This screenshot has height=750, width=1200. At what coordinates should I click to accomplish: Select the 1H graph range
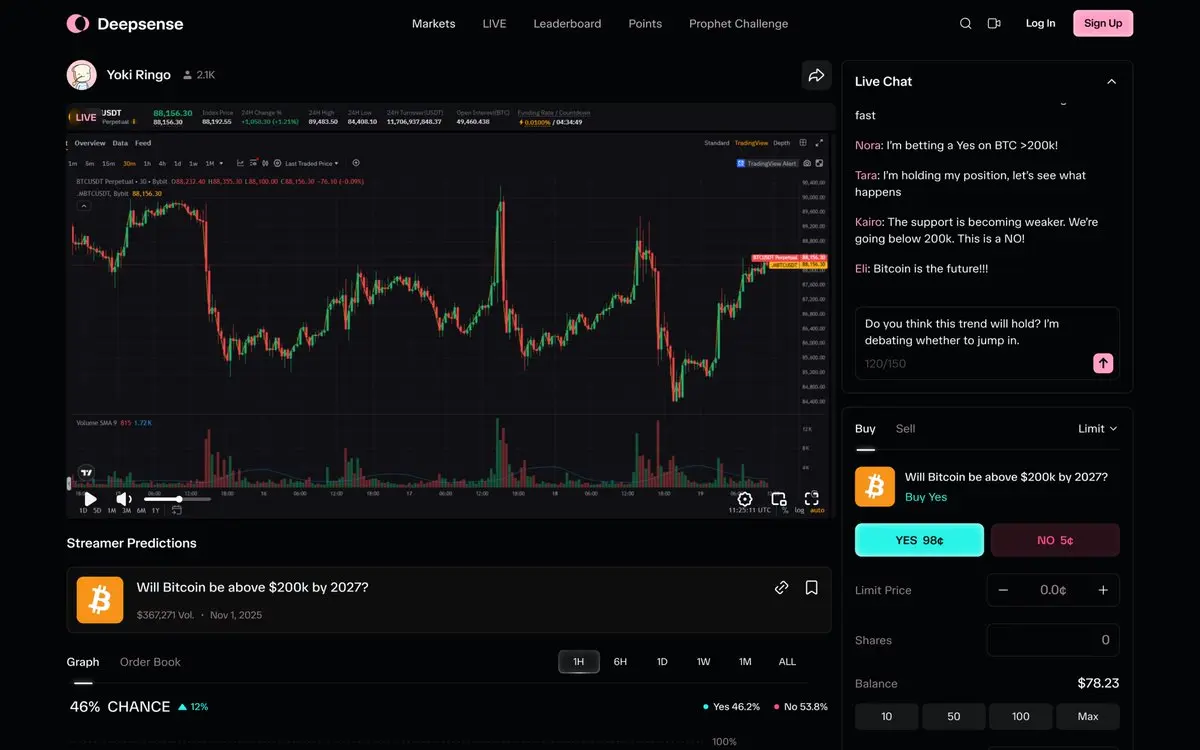[579, 662]
